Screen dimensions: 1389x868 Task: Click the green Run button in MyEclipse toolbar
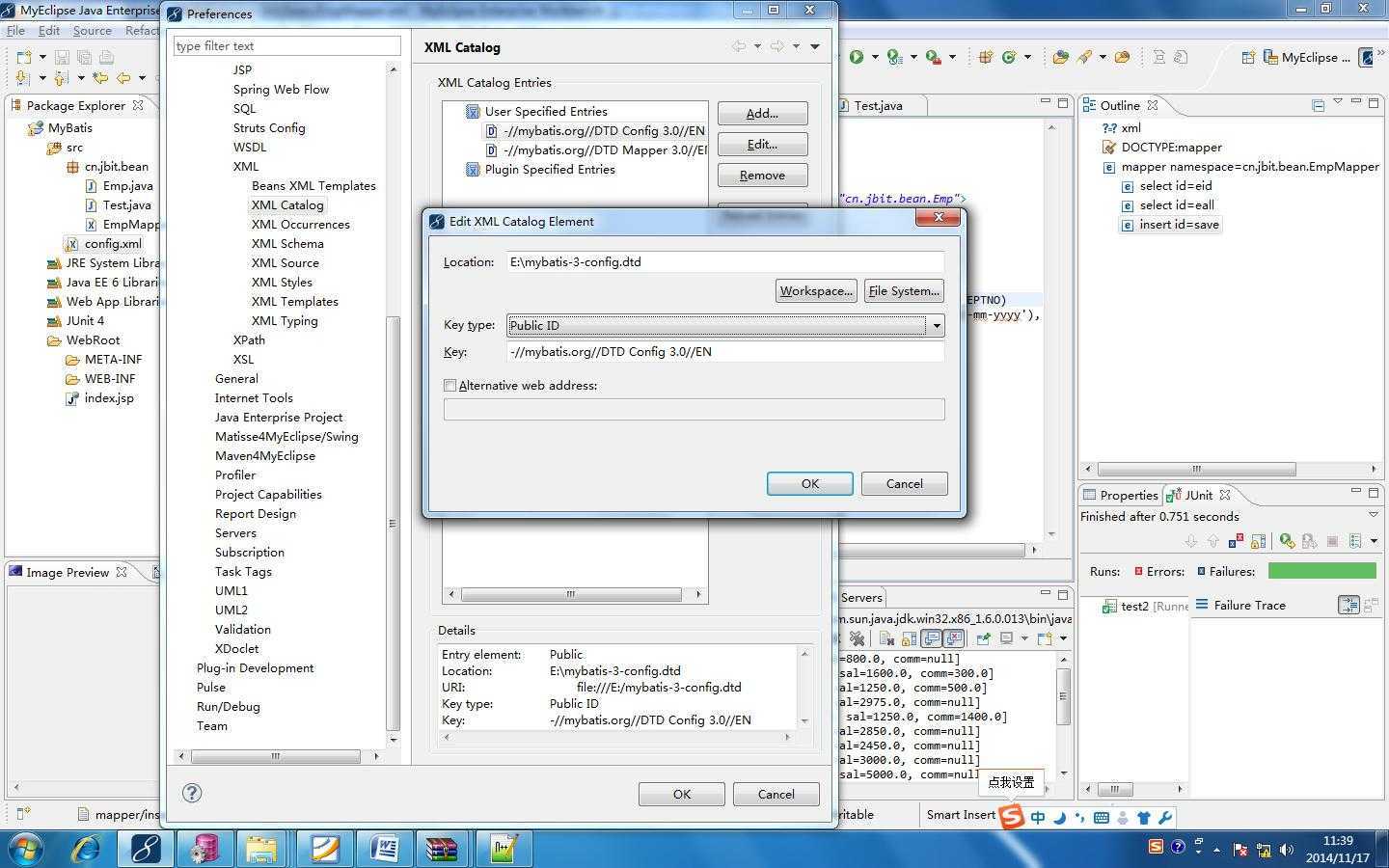(x=856, y=57)
